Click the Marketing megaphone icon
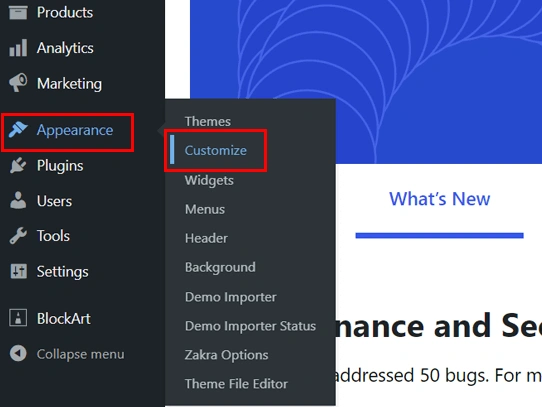The width and height of the screenshot is (542, 407). click(18, 82)
